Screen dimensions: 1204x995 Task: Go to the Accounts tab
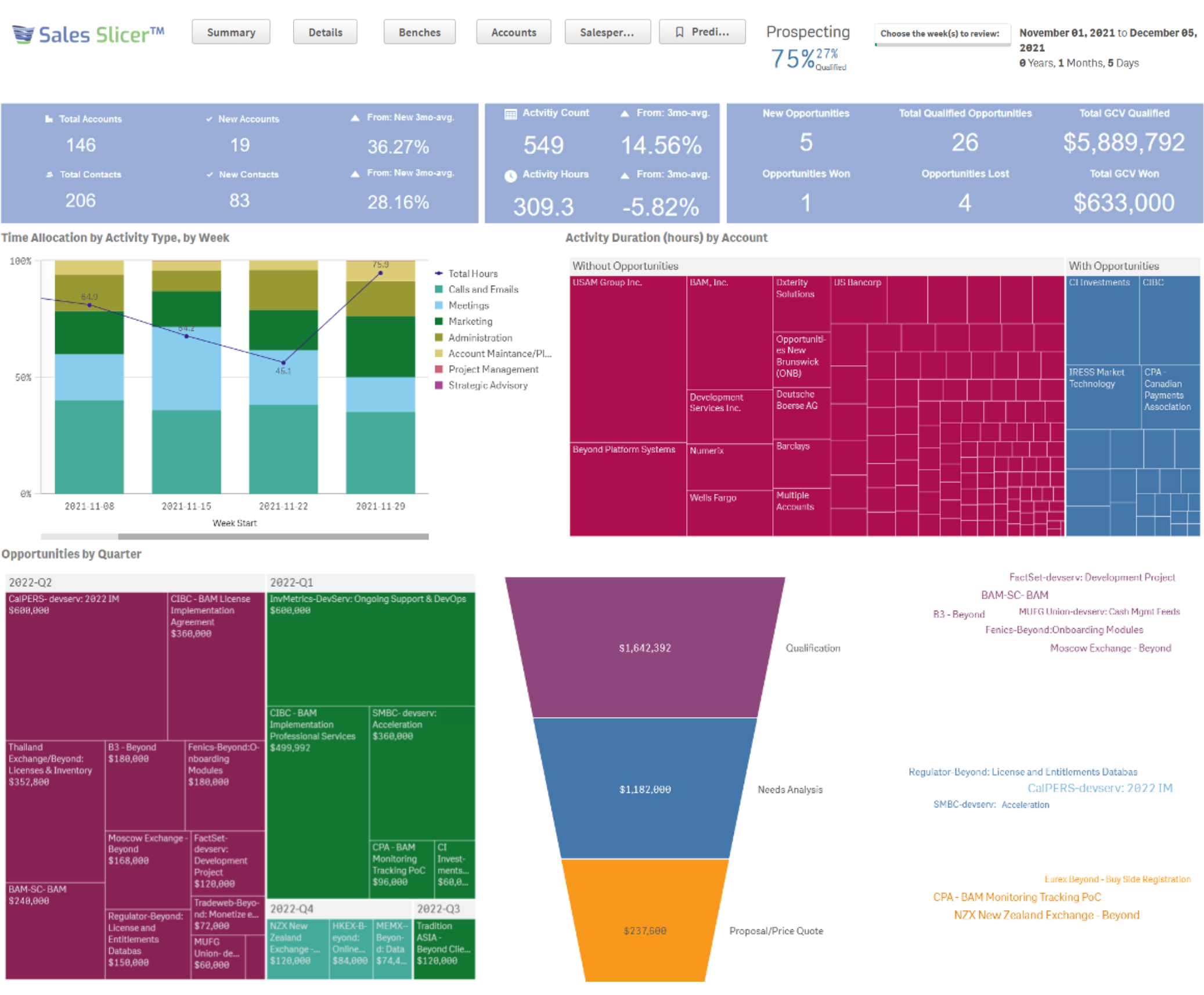(x=513, y=32)
